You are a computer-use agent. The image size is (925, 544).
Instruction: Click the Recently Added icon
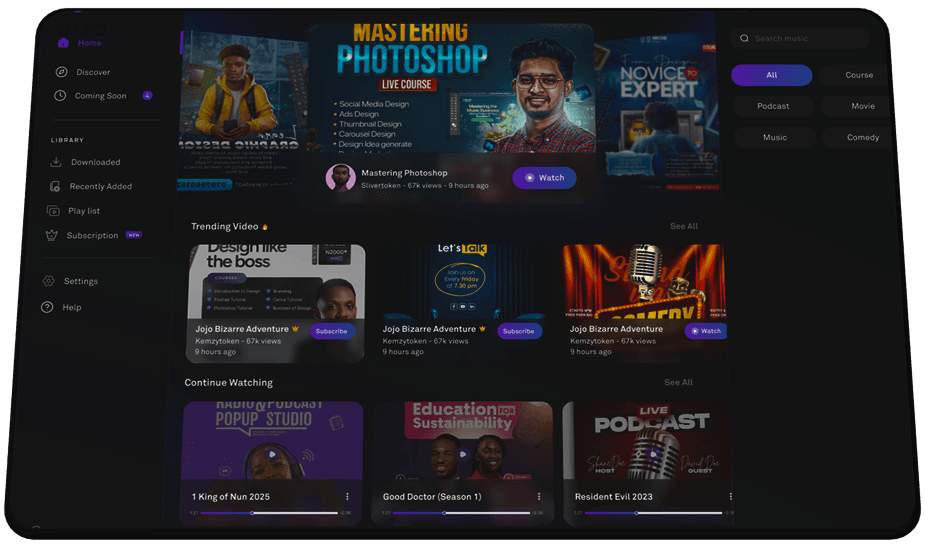click(55, 186)
